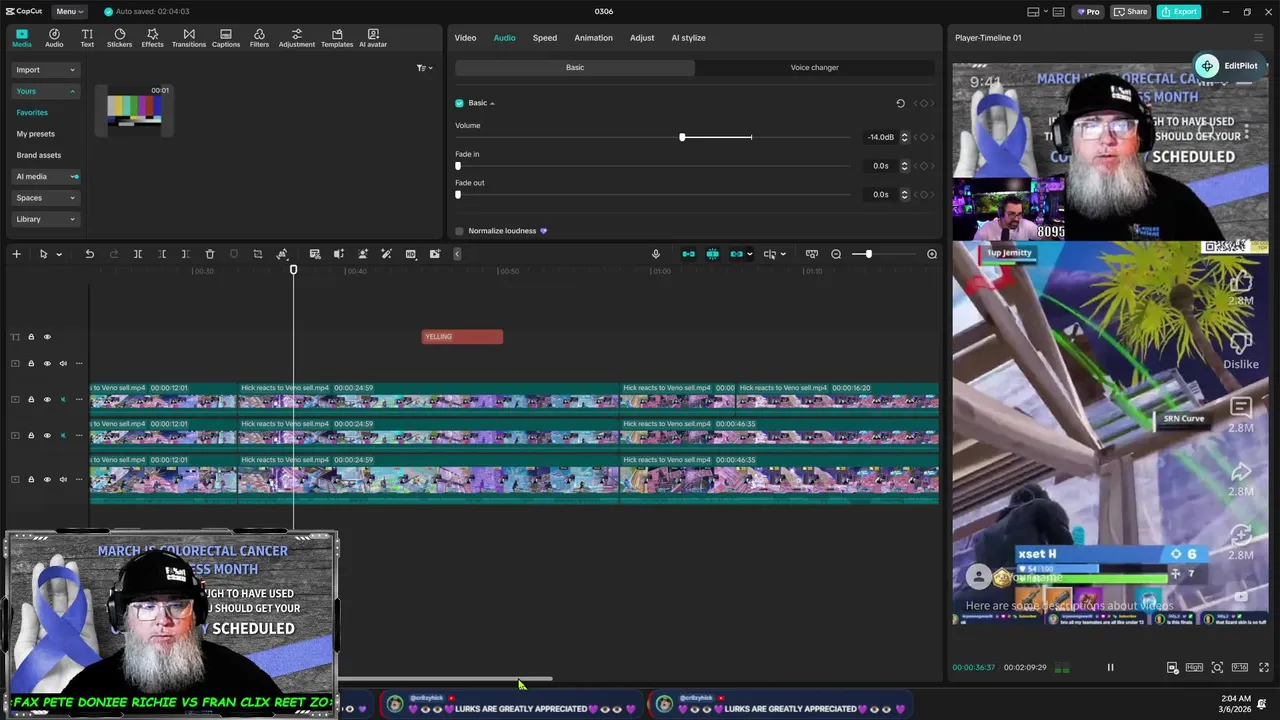Open the Captions tool
Image resolution: width=1280 pixels, height=720 pixels.
pos(226,38)
